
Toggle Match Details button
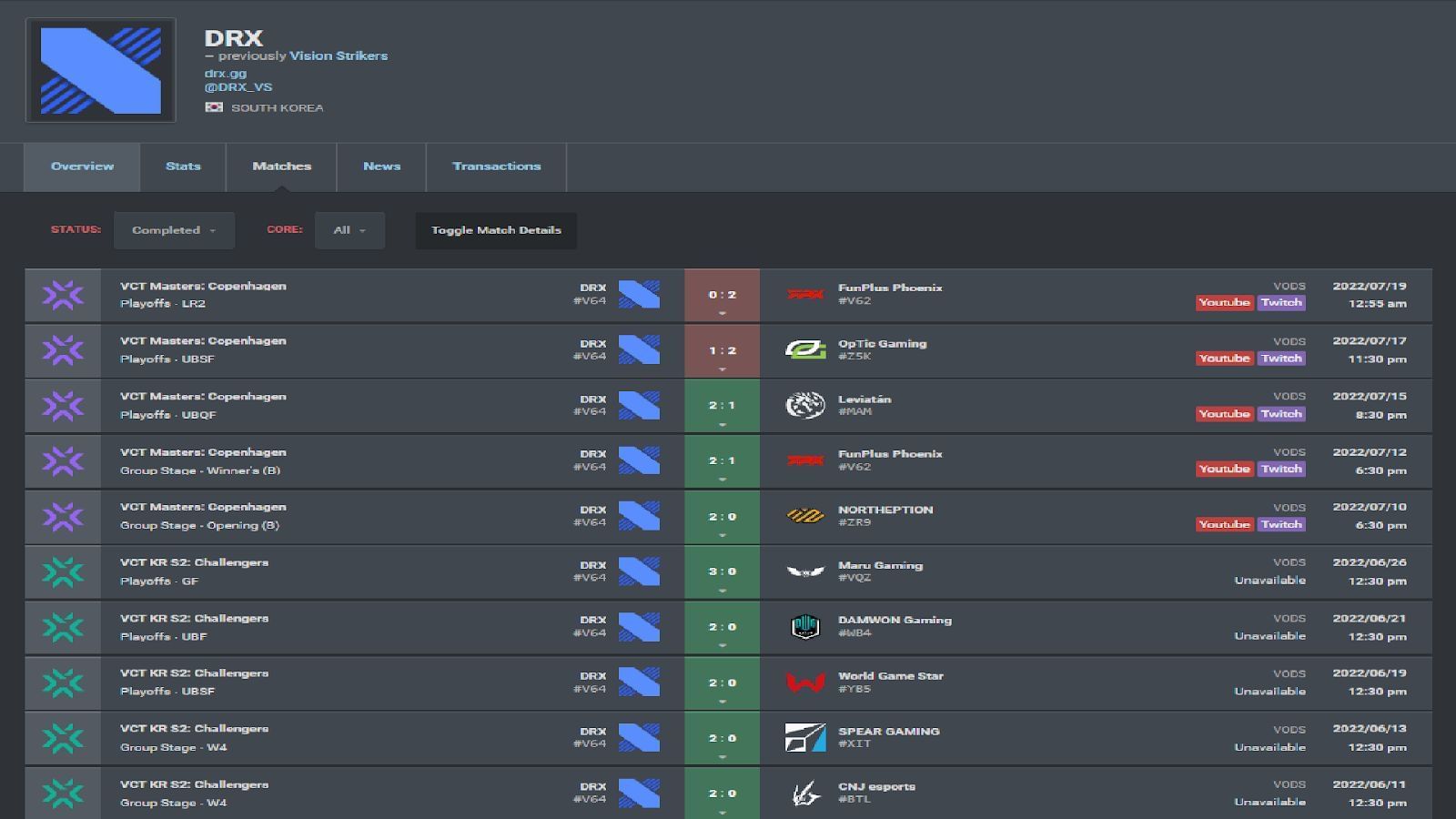(496, 230)
